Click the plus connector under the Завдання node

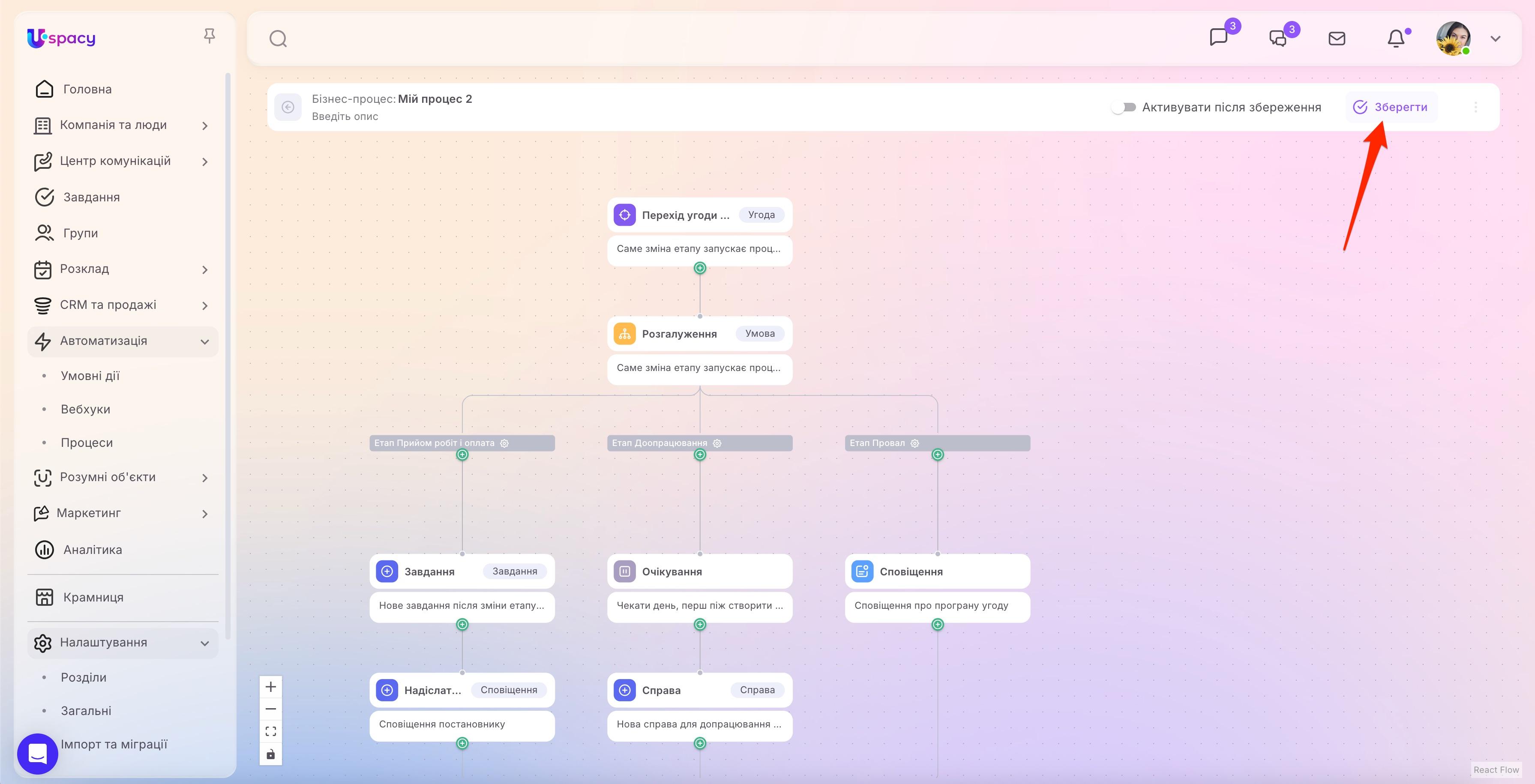tap(462, 624)
